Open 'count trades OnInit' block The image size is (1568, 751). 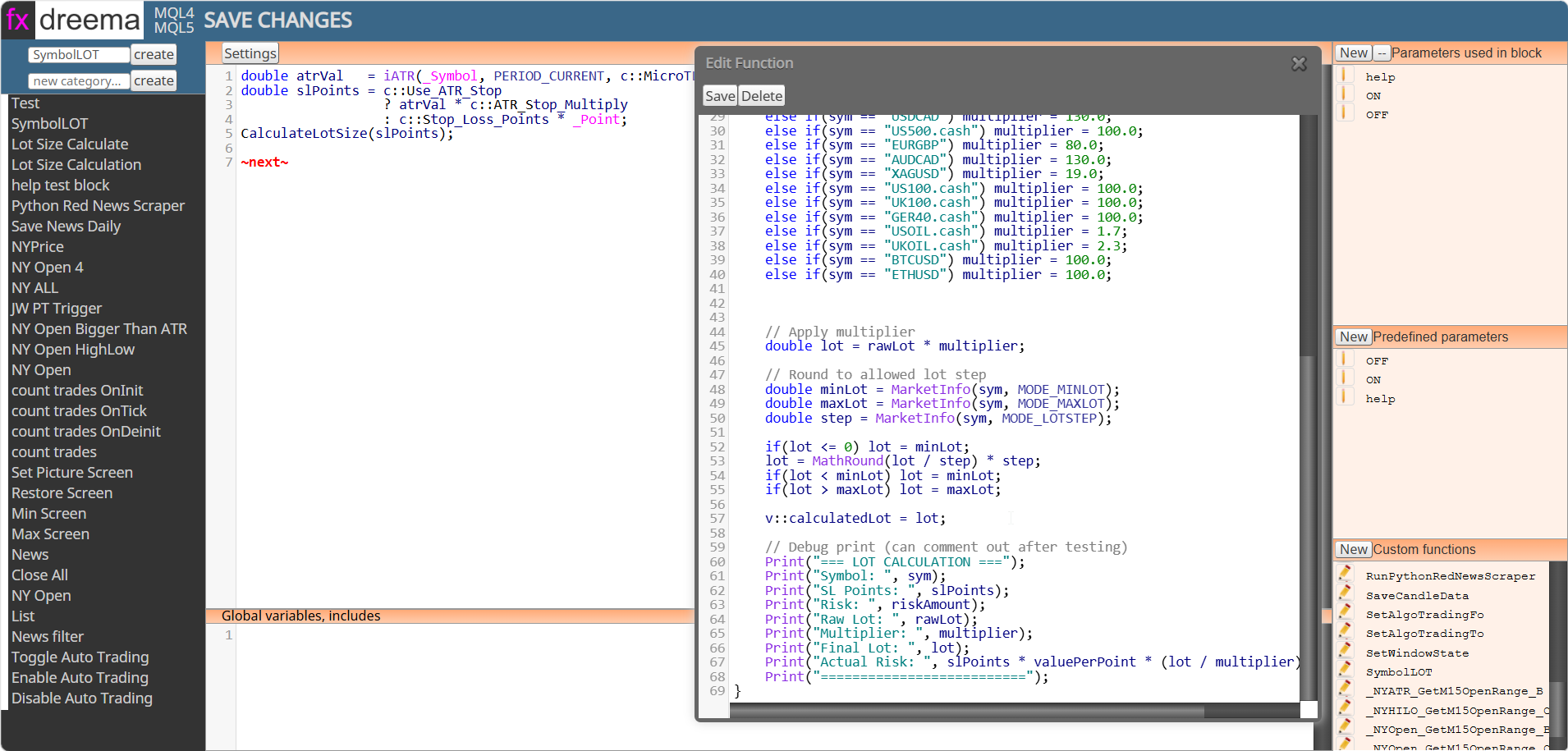(x=77, y=391)
